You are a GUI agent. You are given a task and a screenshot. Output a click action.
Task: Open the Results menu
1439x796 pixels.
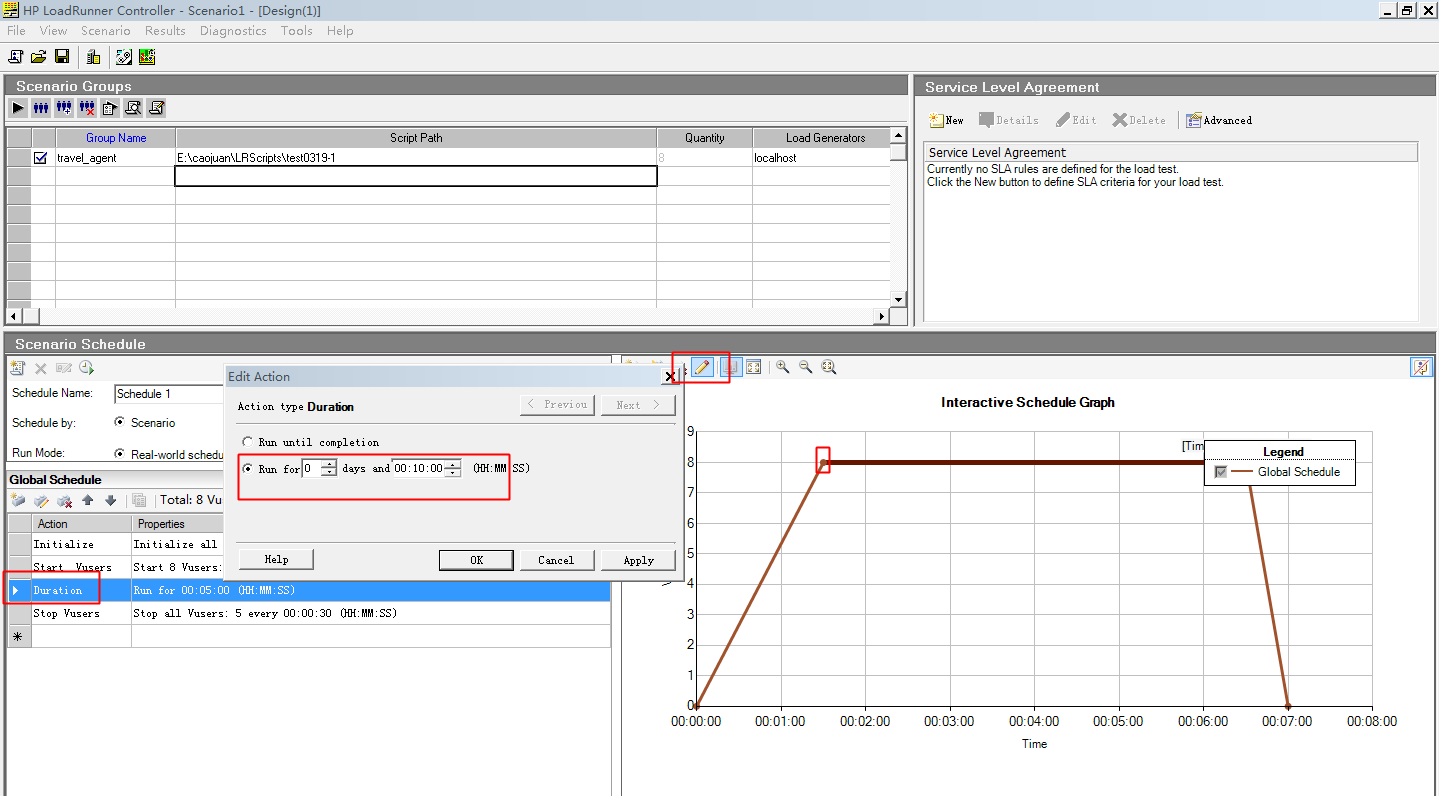[165, 31]
